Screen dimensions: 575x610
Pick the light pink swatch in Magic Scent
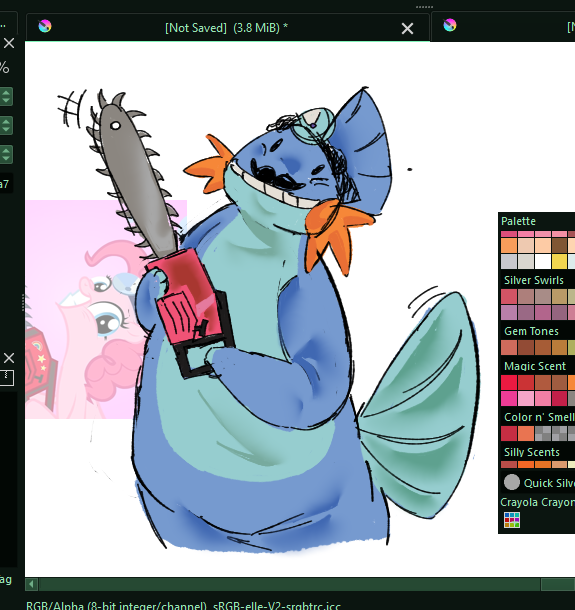pos(526,398)
